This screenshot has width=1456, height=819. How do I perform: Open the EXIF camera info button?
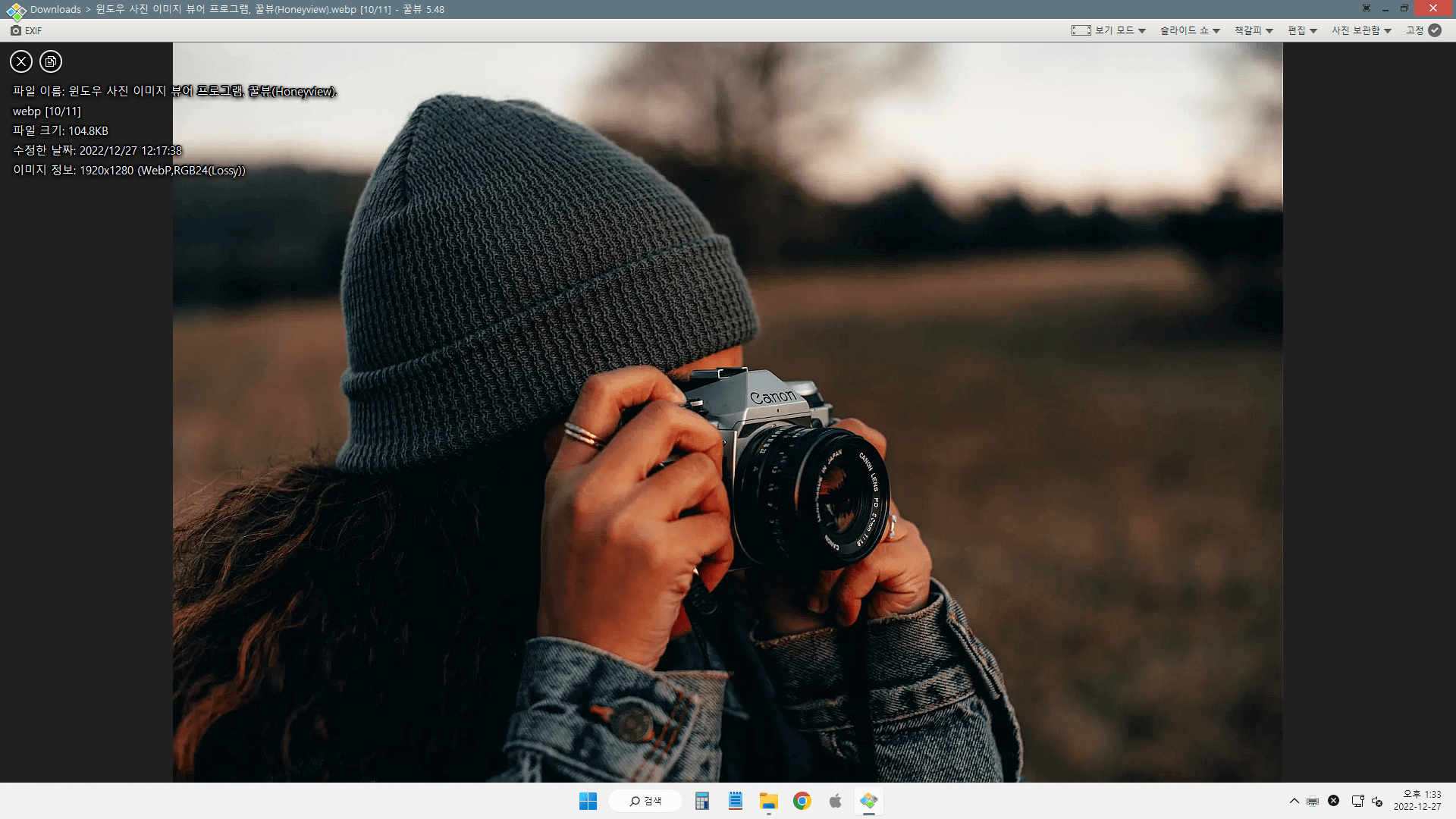click(27, 30)
